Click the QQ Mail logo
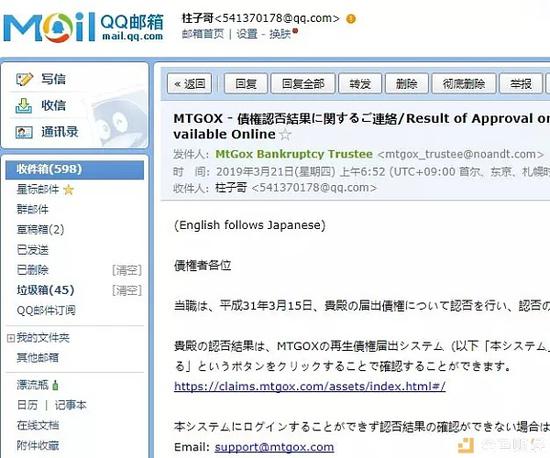 pos(83,27)
